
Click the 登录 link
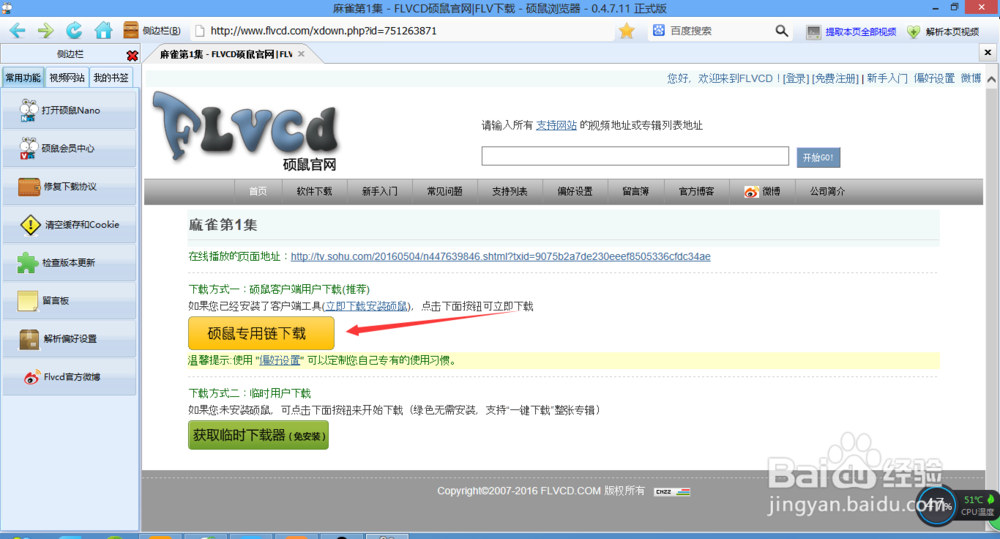coord(795,78)
